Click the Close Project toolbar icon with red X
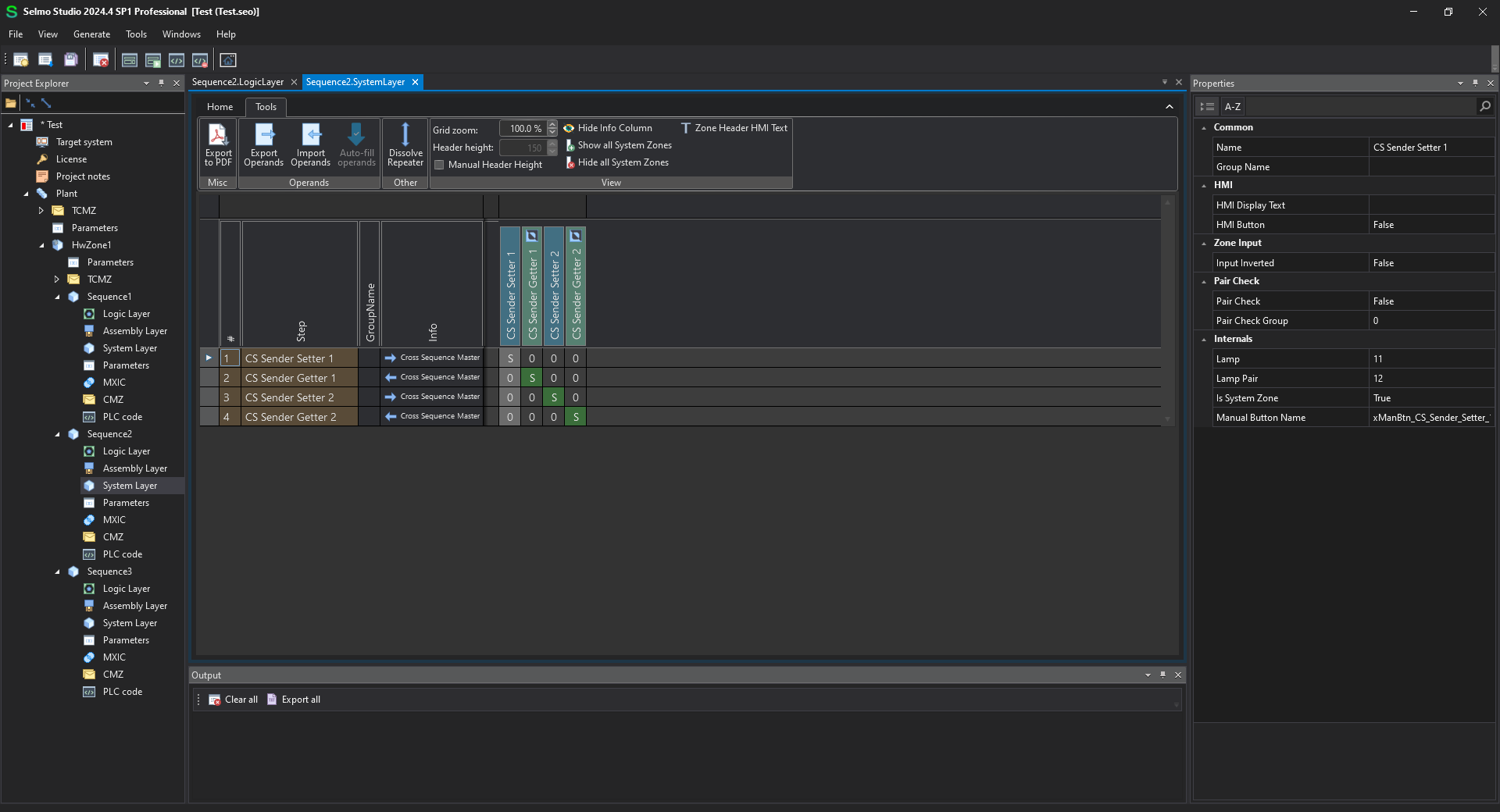The image size is (1500, 812). click(101, 60)
